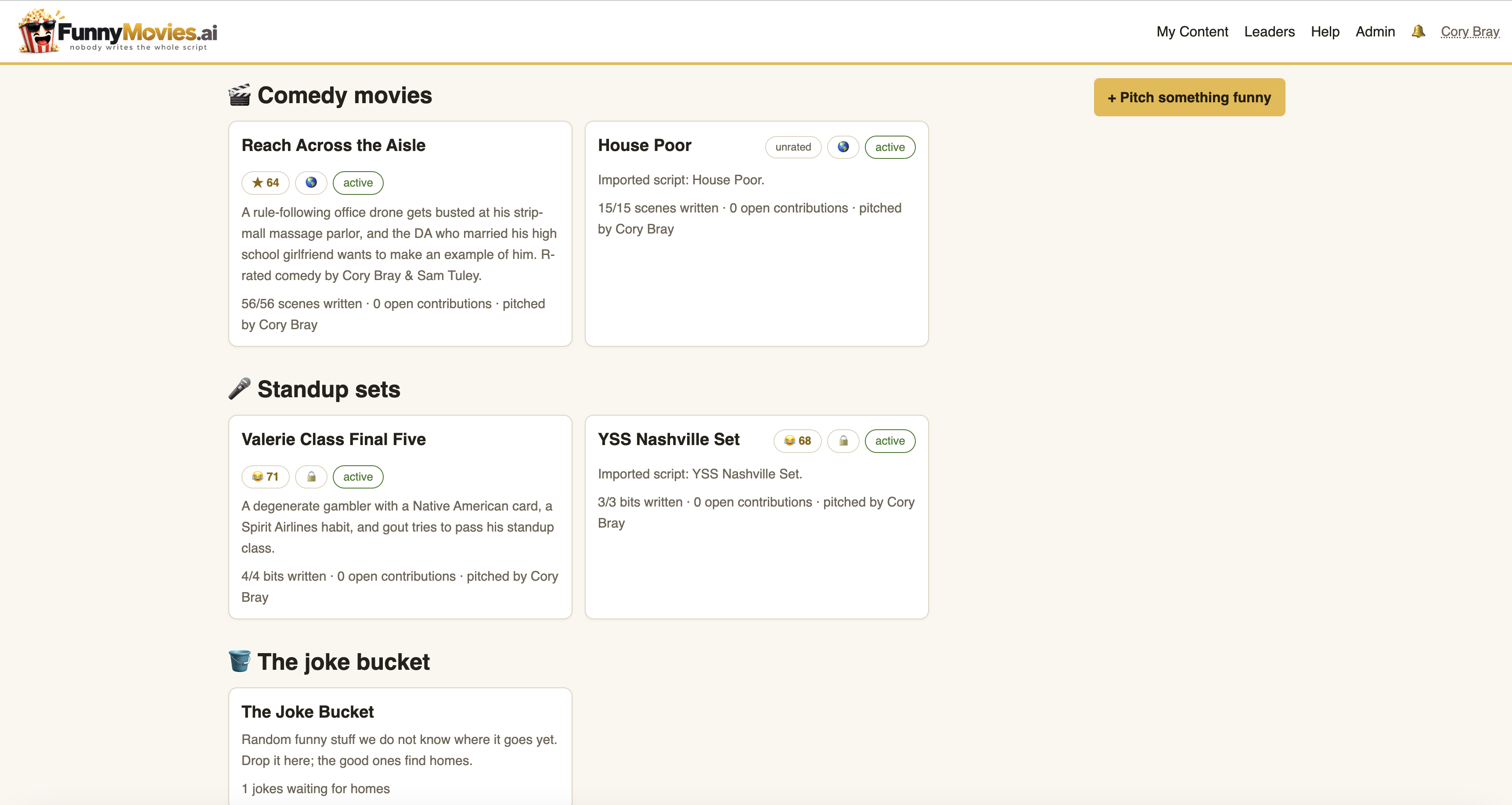Click the lock badge on Valerie Class Final Five

(x=311, y=476)
